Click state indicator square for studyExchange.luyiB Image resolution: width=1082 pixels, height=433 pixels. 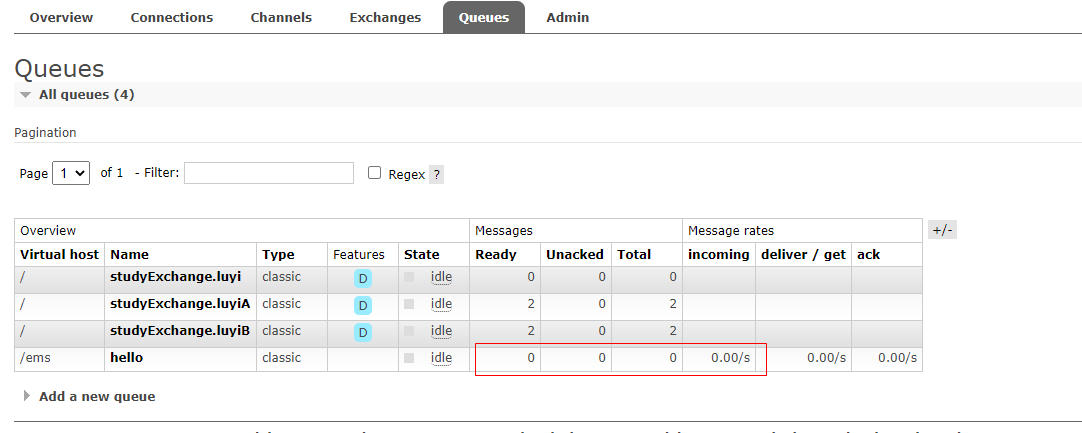[409, 331]
